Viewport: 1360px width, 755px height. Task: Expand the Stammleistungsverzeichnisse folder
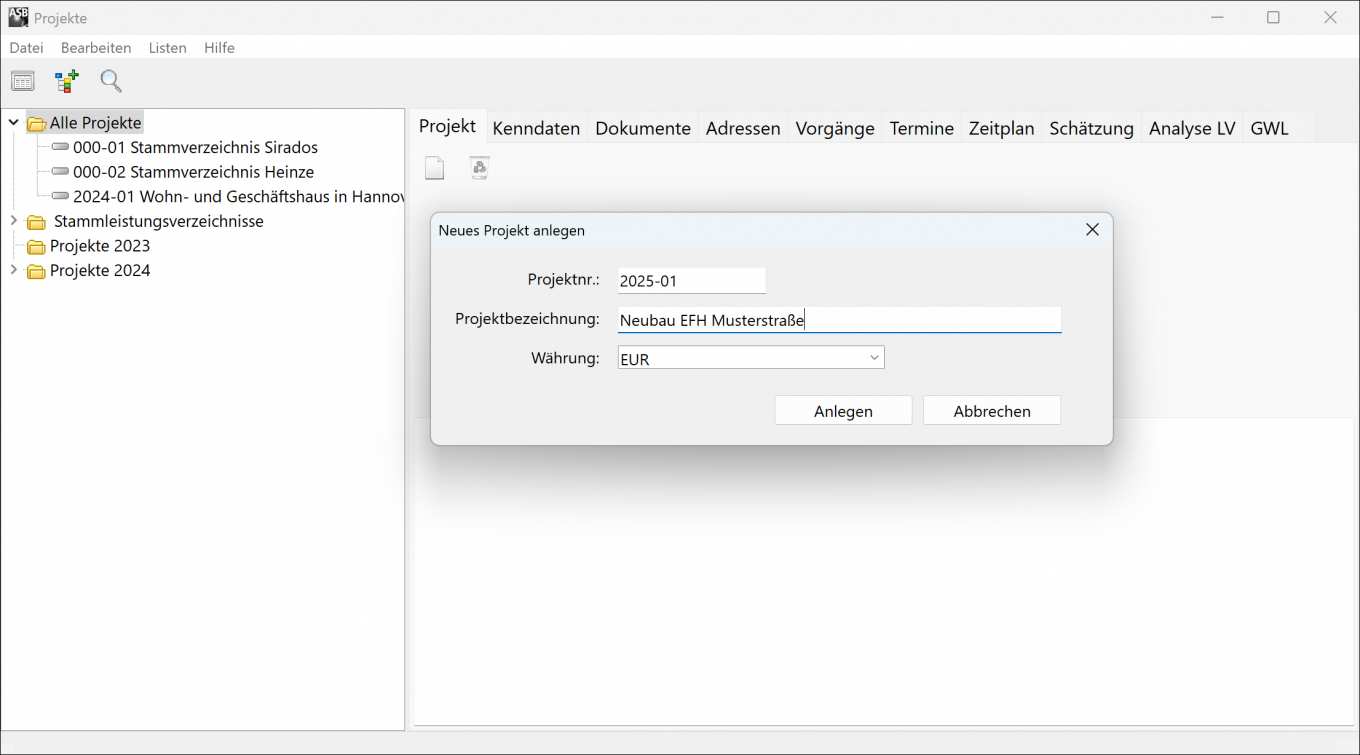[14, 221]
